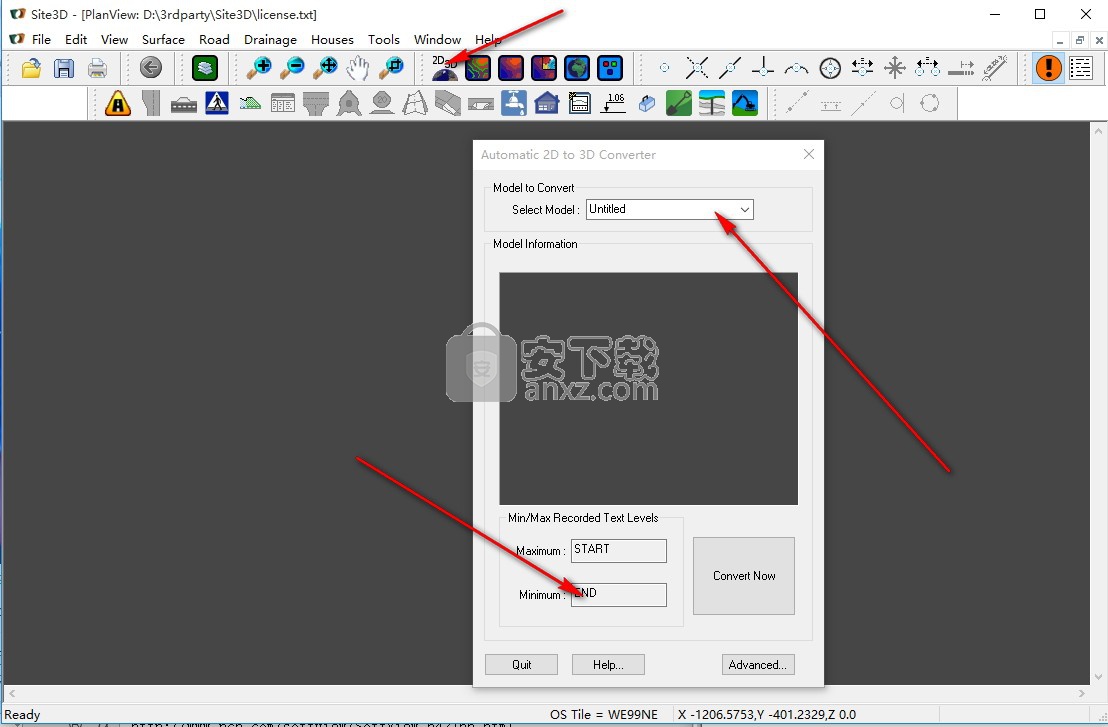
Task: Open the File menu
Action: (x=41, y=40)
